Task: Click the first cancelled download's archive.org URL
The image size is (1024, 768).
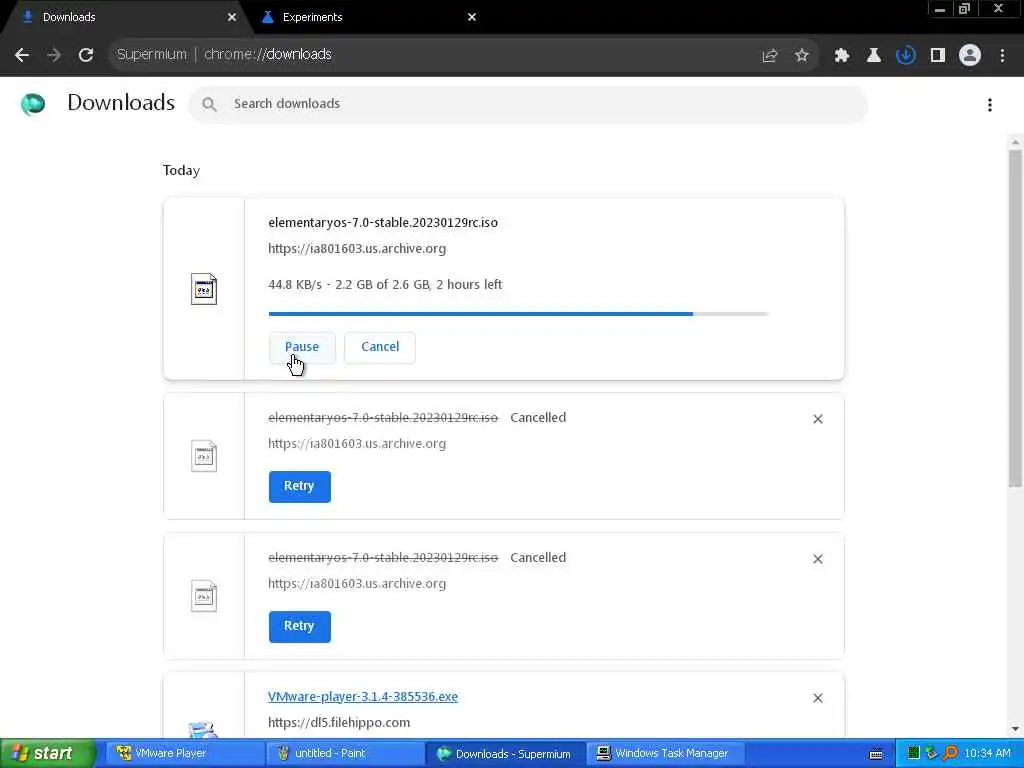Action: point(357,444)
